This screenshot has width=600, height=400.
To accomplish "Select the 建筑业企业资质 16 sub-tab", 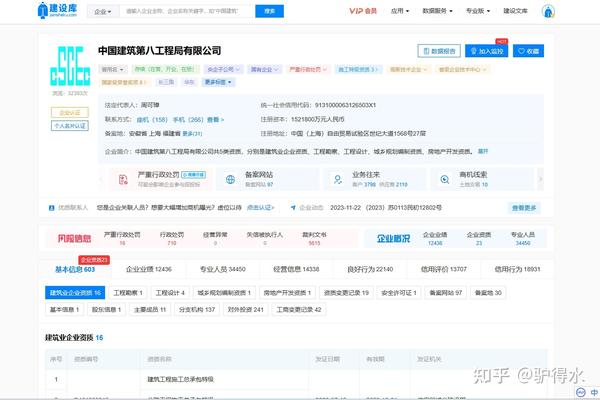I will point(75,293).
